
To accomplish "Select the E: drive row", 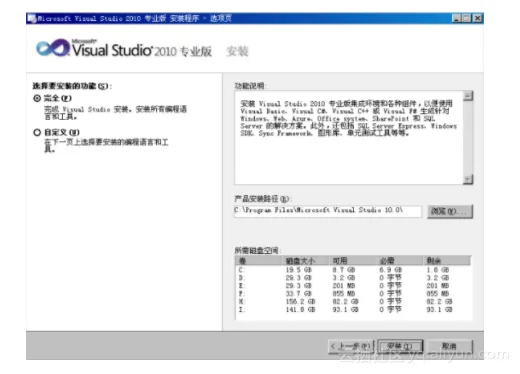I will 353,286.
